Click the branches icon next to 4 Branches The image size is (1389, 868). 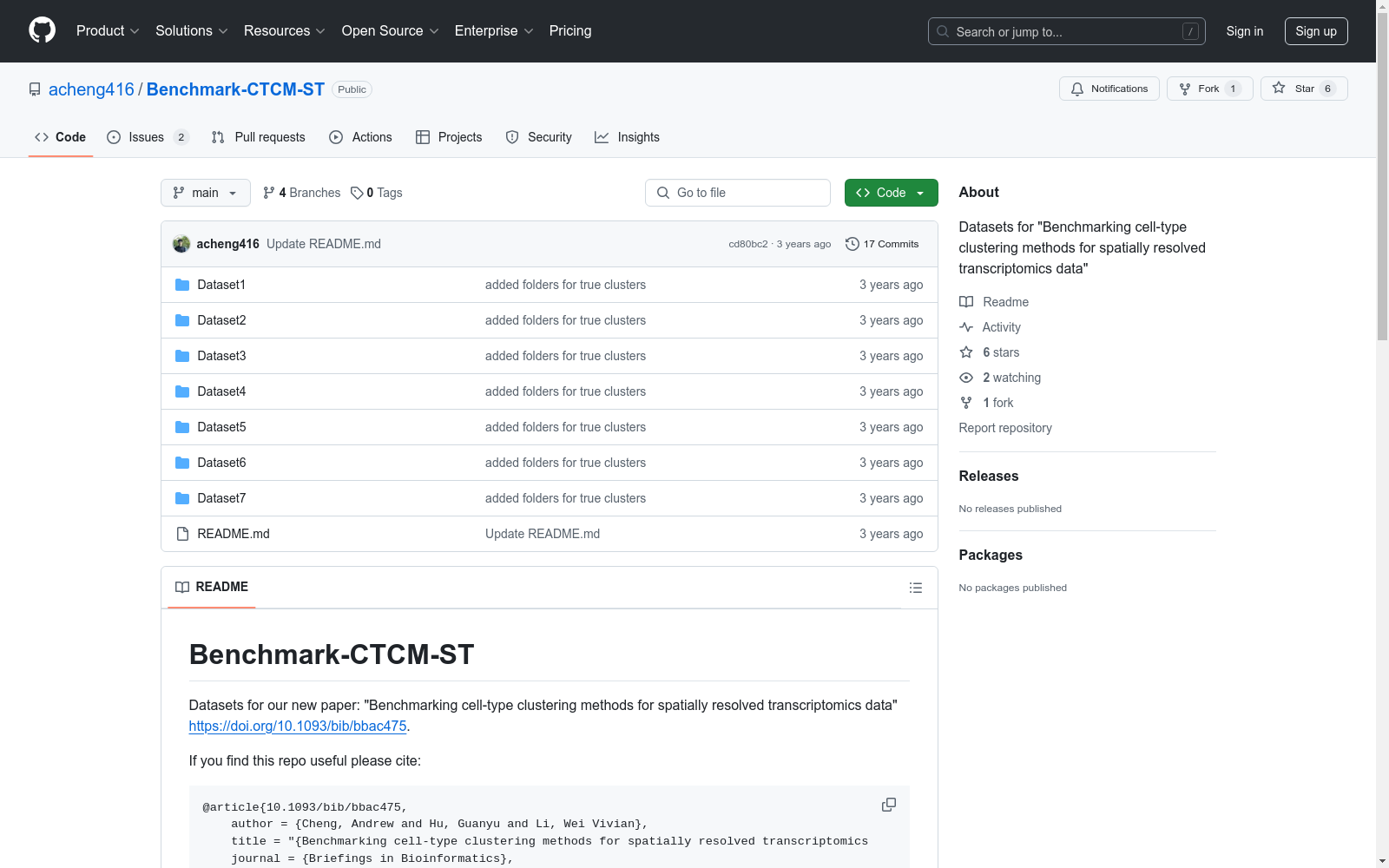point(269,193)
